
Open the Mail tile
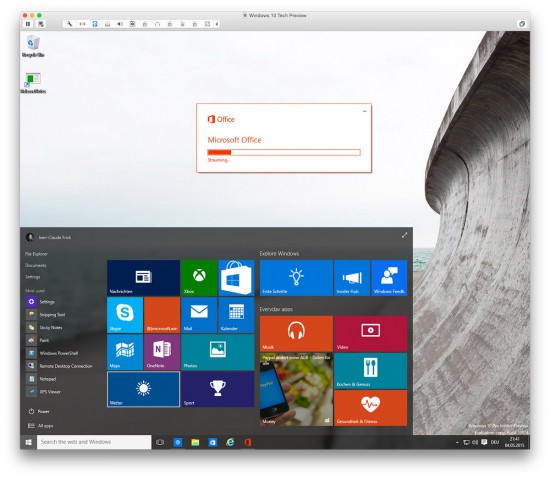point(199,315)
